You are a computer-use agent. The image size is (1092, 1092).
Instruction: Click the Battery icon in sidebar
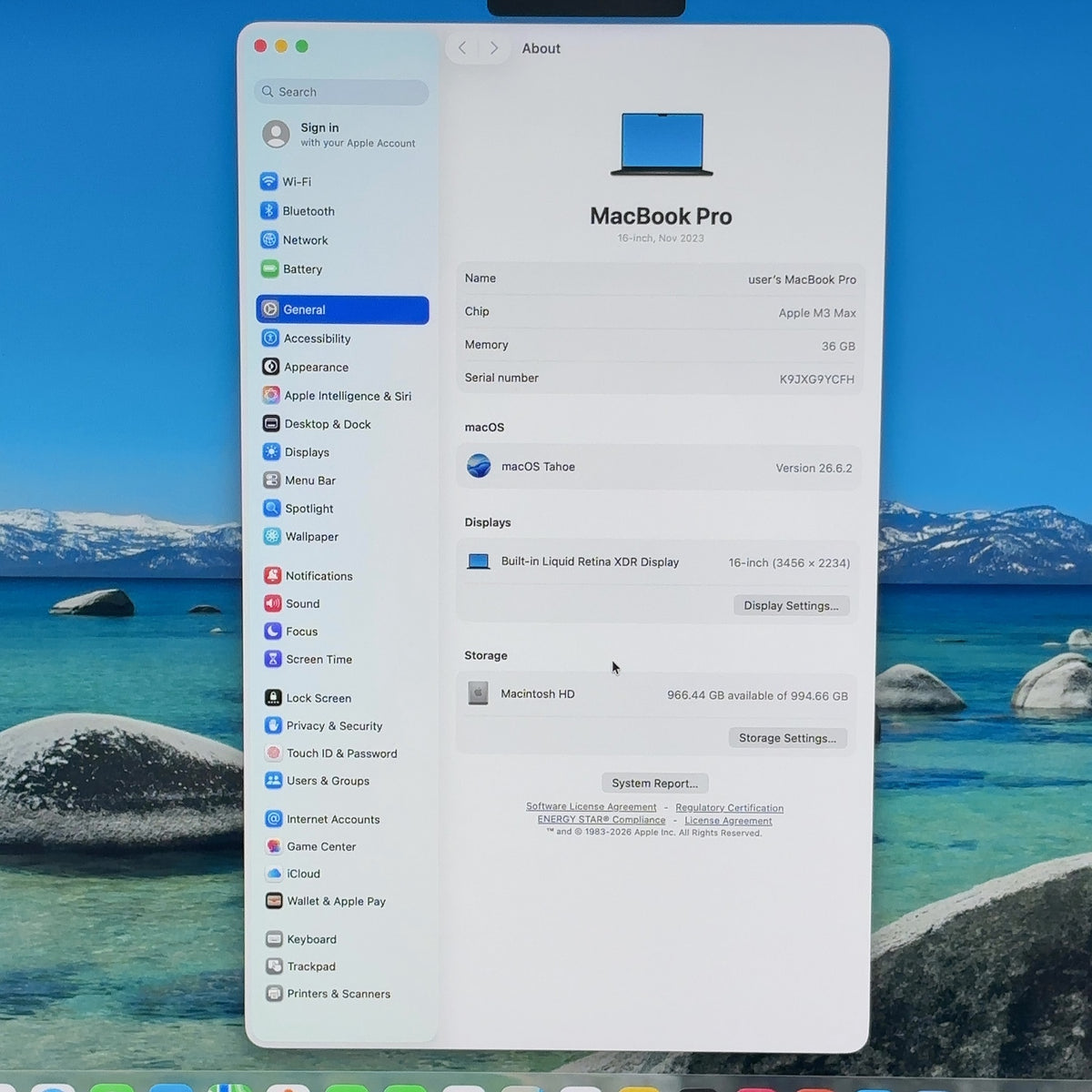(x=269, y=268)
